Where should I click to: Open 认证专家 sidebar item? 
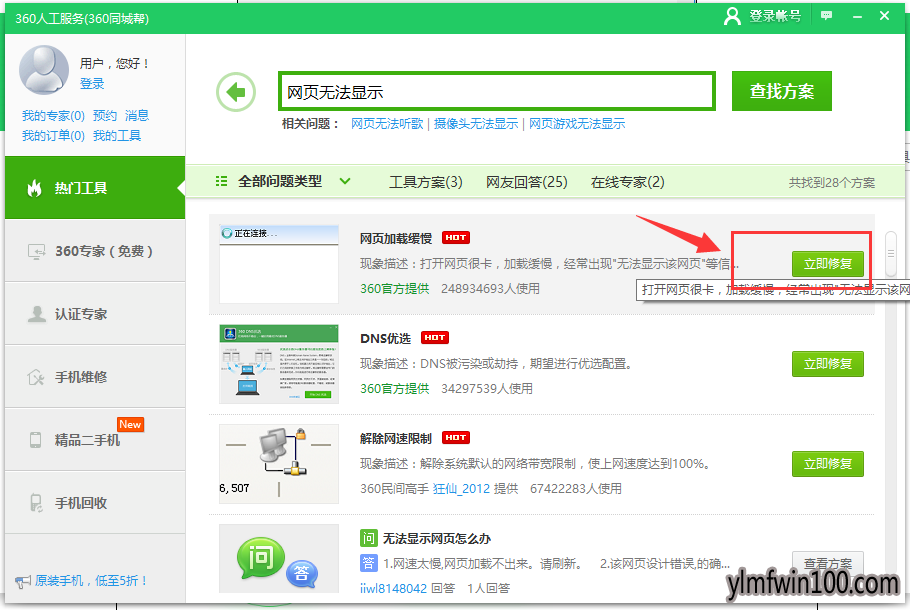(95, 314)
